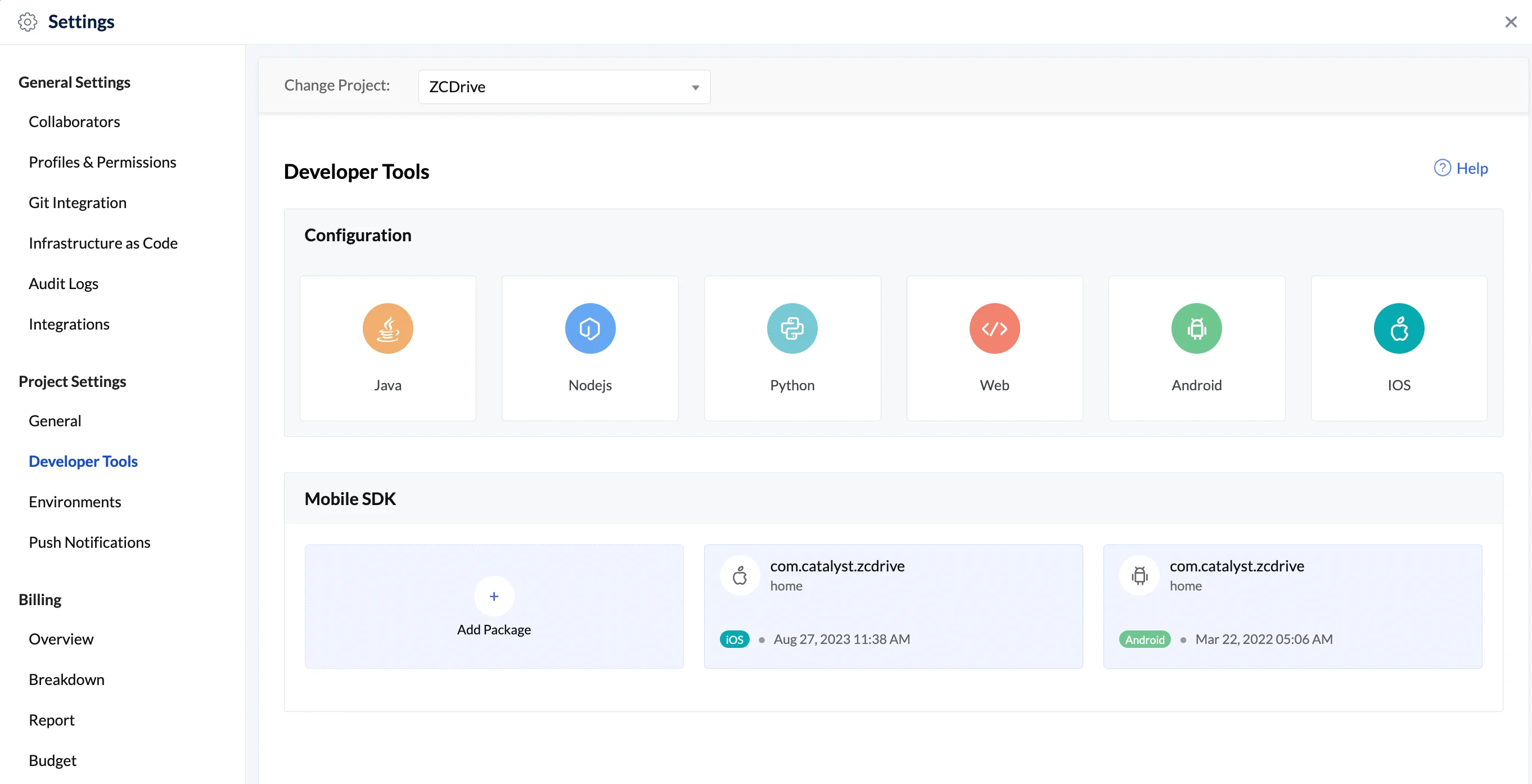Close the Settings window
Image resolution: width=1532 pixels, height=784 pixels.
[x=1511, y=22]
